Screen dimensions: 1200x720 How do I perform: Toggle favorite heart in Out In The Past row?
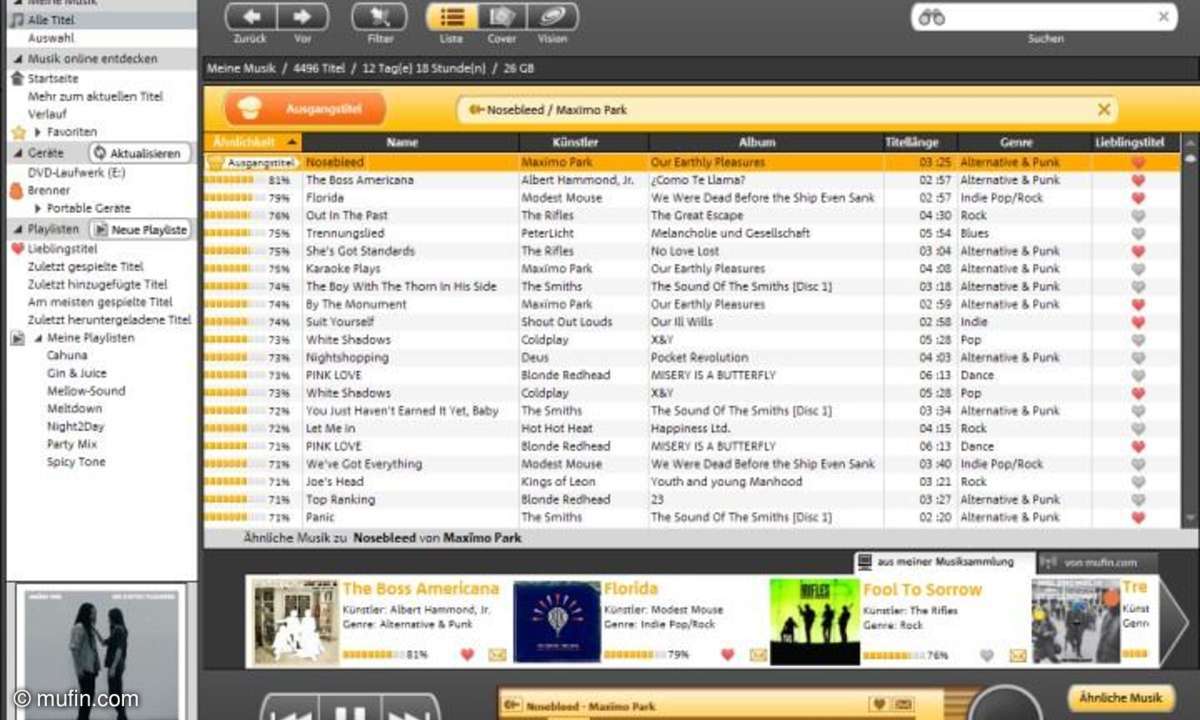point(1138,215)
